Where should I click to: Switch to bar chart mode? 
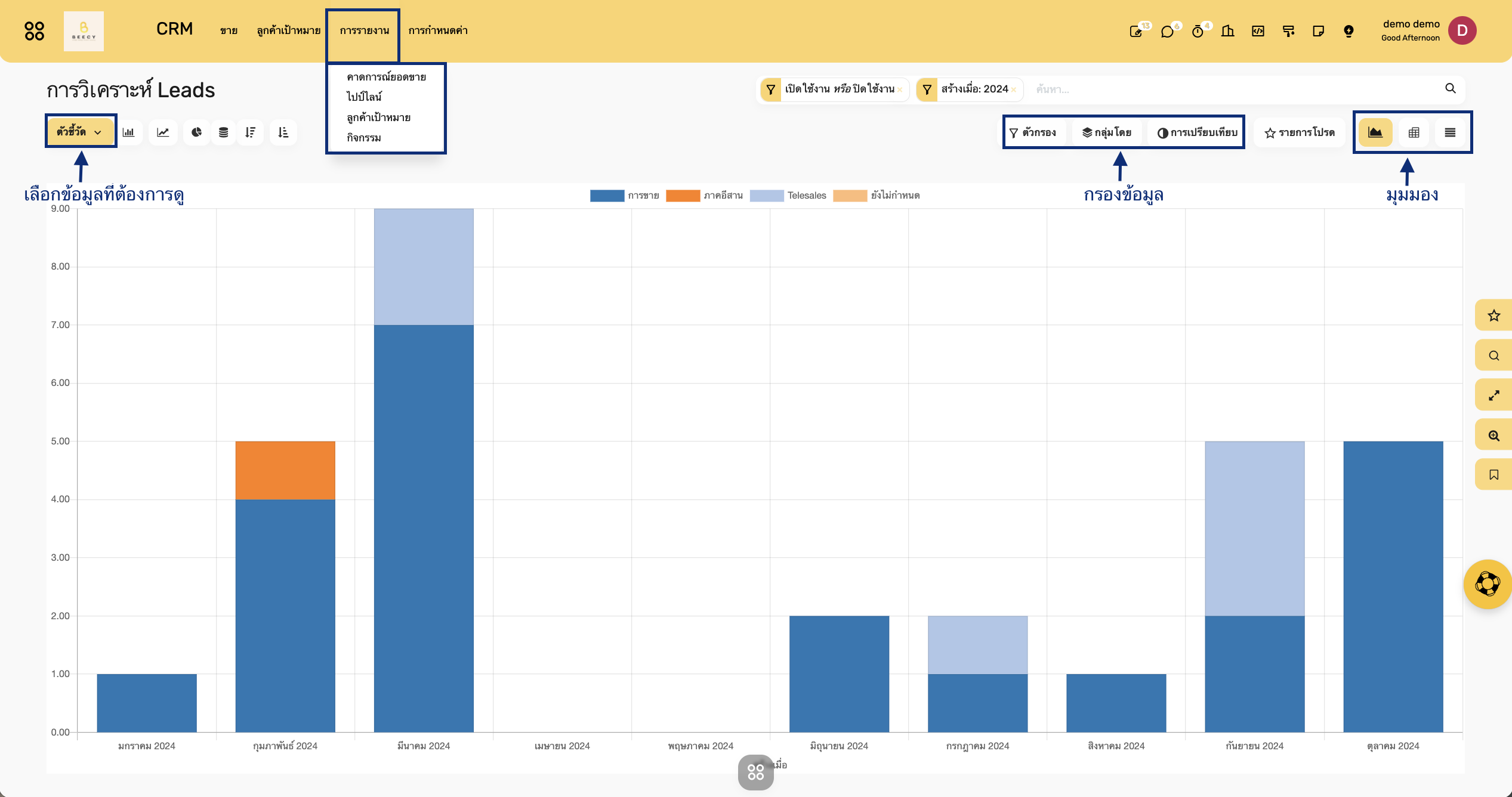[129, 132]
